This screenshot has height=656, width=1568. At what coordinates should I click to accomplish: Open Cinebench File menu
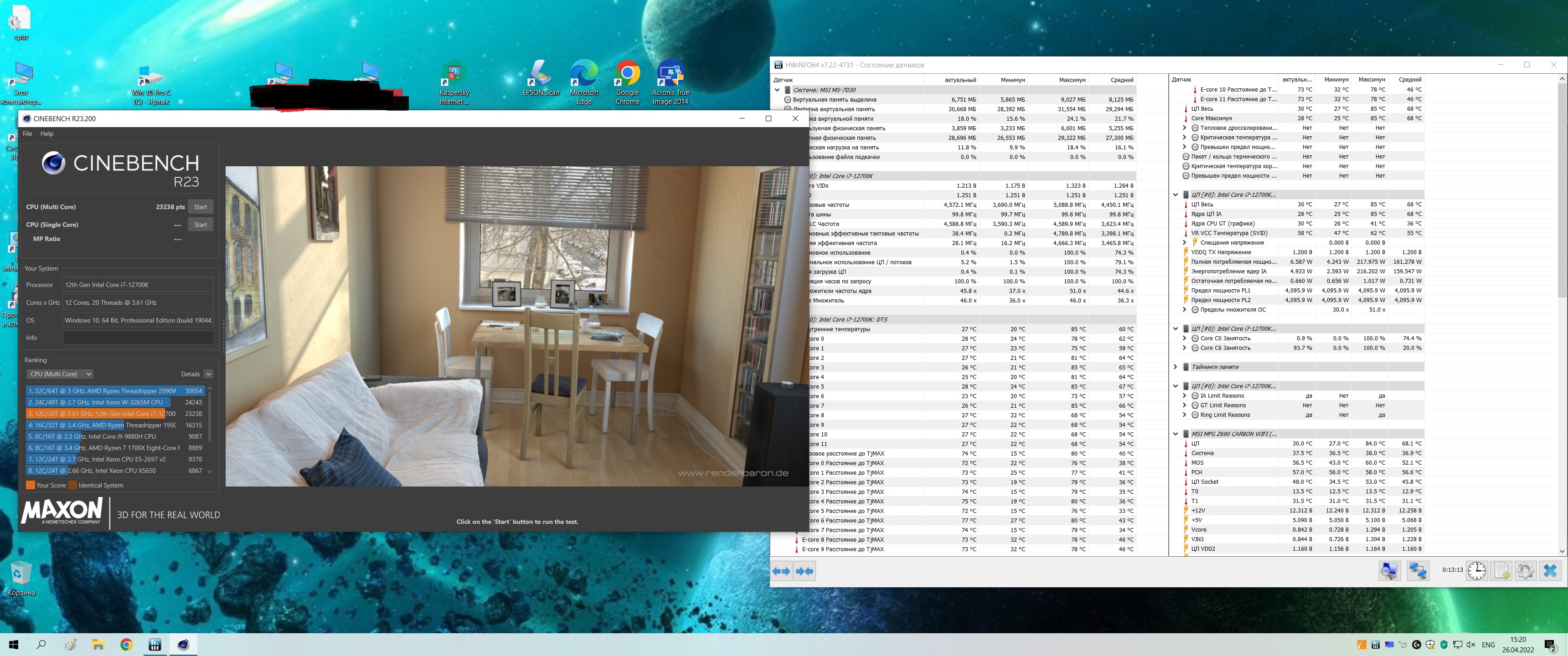pyautogui.click(x=27, y=134)
